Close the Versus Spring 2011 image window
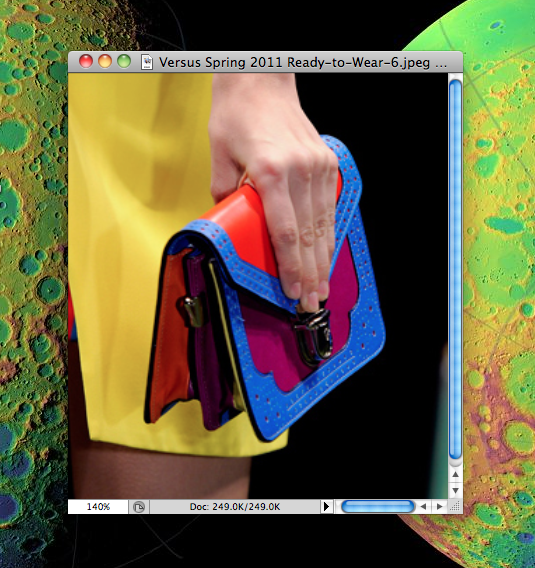 tap(86, 62)
